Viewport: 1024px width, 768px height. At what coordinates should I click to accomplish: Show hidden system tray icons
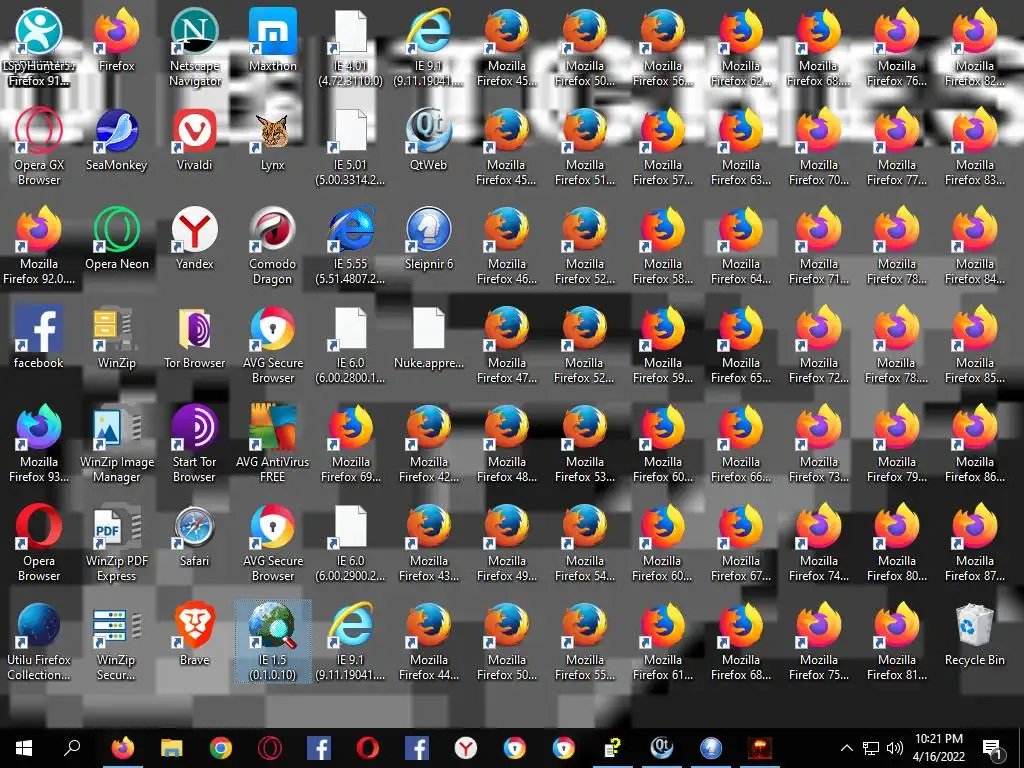846,748
